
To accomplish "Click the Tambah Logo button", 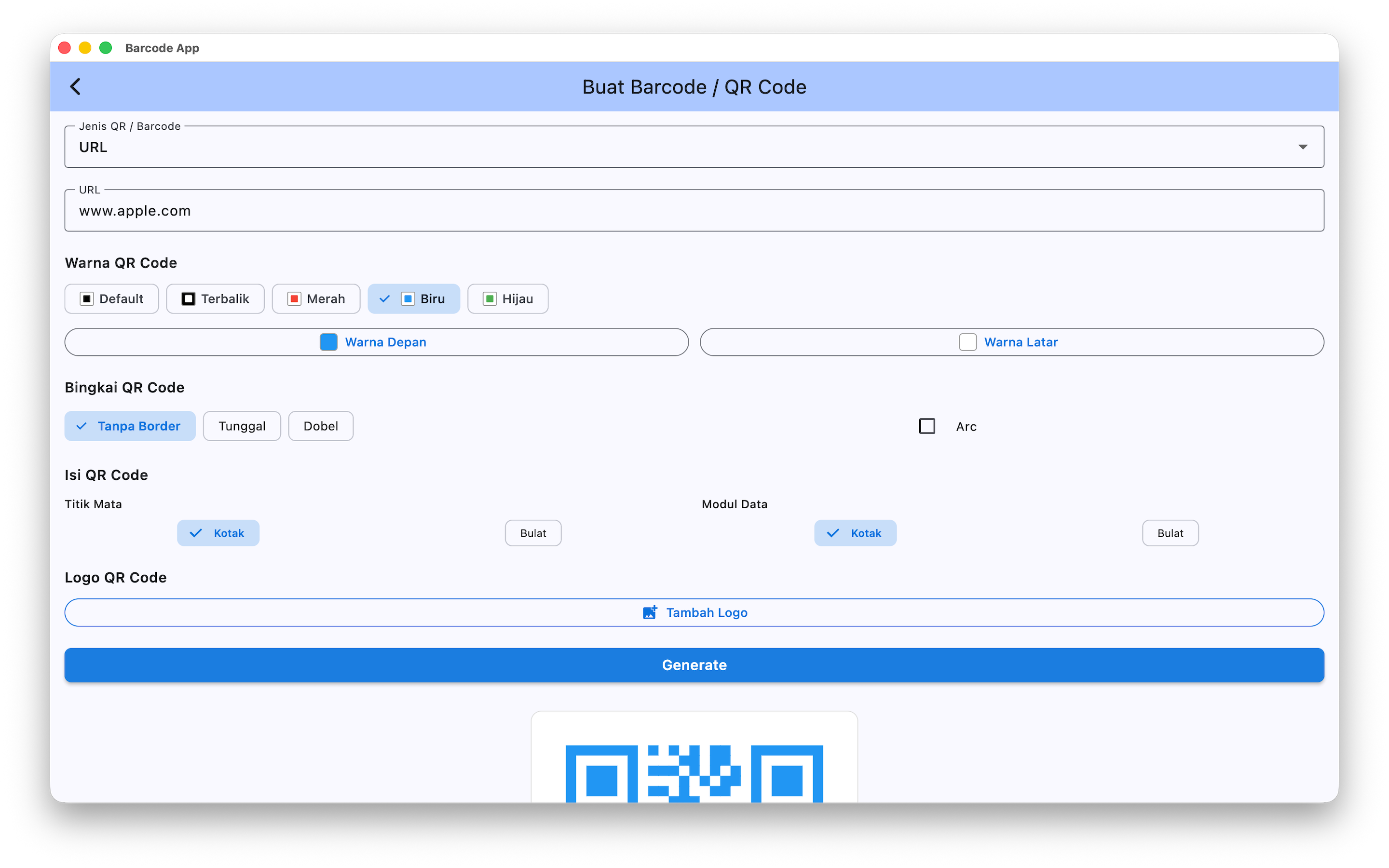I will pyautogui.click(x=694, y=612).
